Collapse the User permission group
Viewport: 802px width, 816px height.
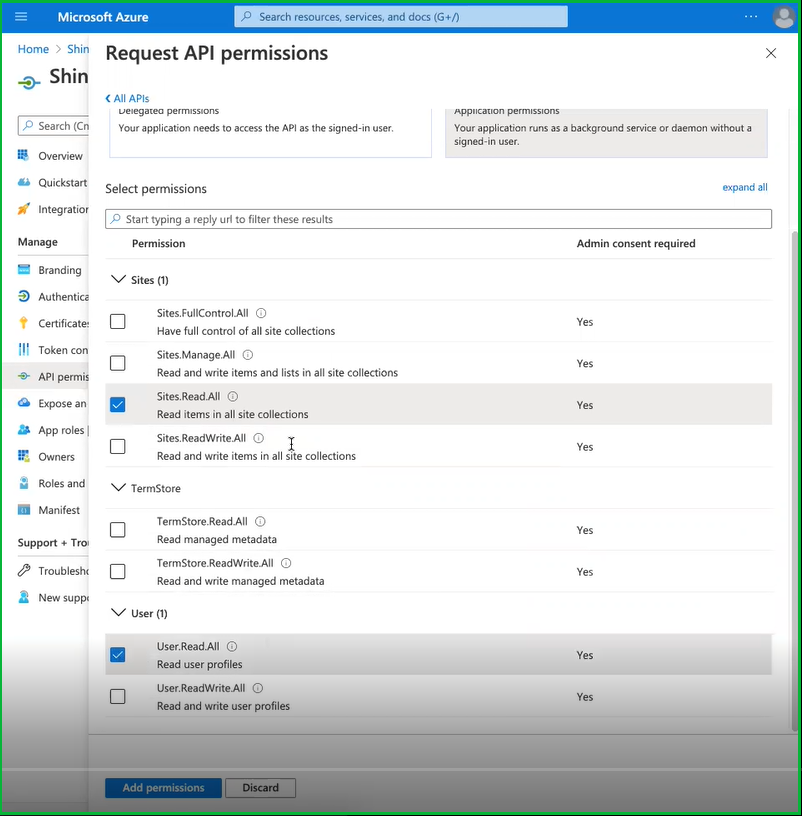pyautogui.click(x=119, y=613)
